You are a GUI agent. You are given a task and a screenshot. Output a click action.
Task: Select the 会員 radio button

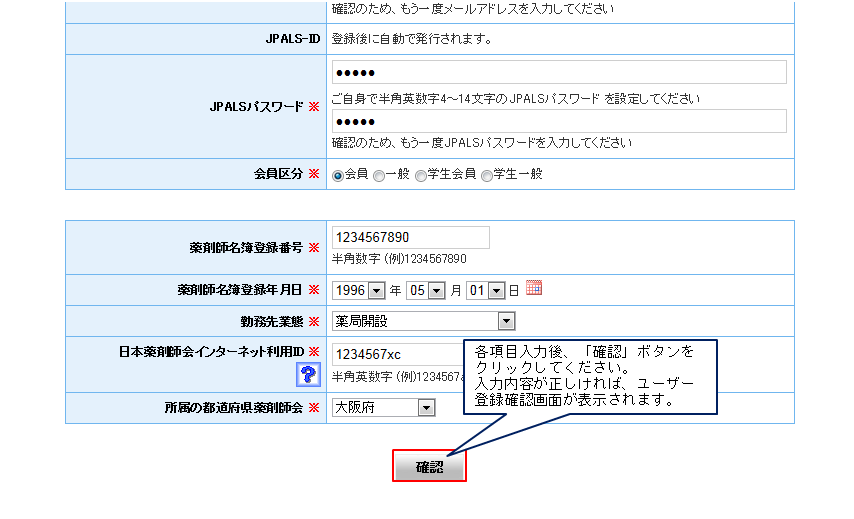click(x=338, y=175)
